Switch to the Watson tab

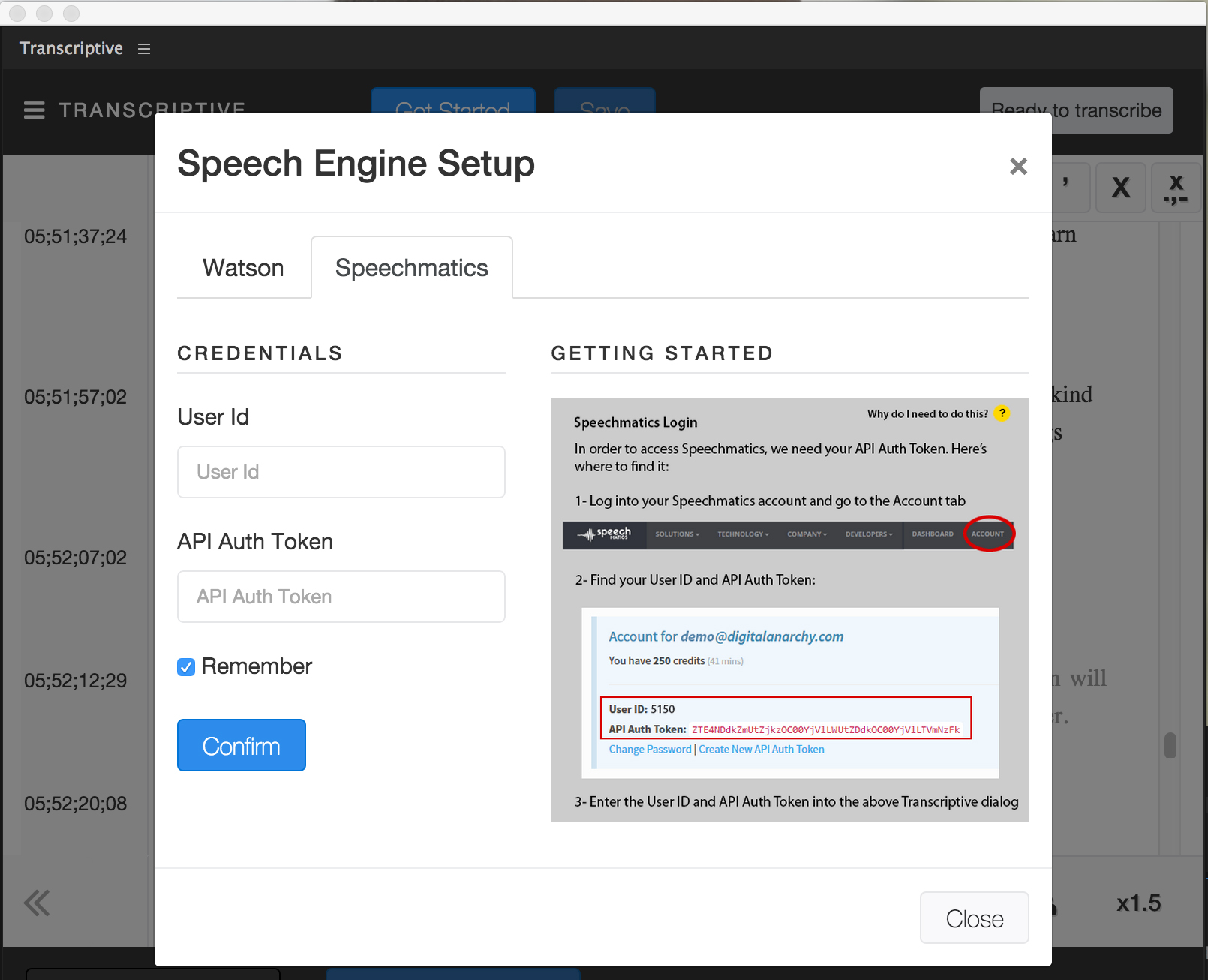coord(243,268)
